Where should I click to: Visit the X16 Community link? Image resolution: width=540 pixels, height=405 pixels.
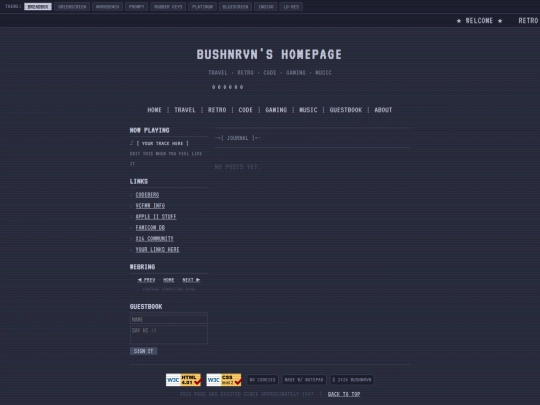[155, 239]
